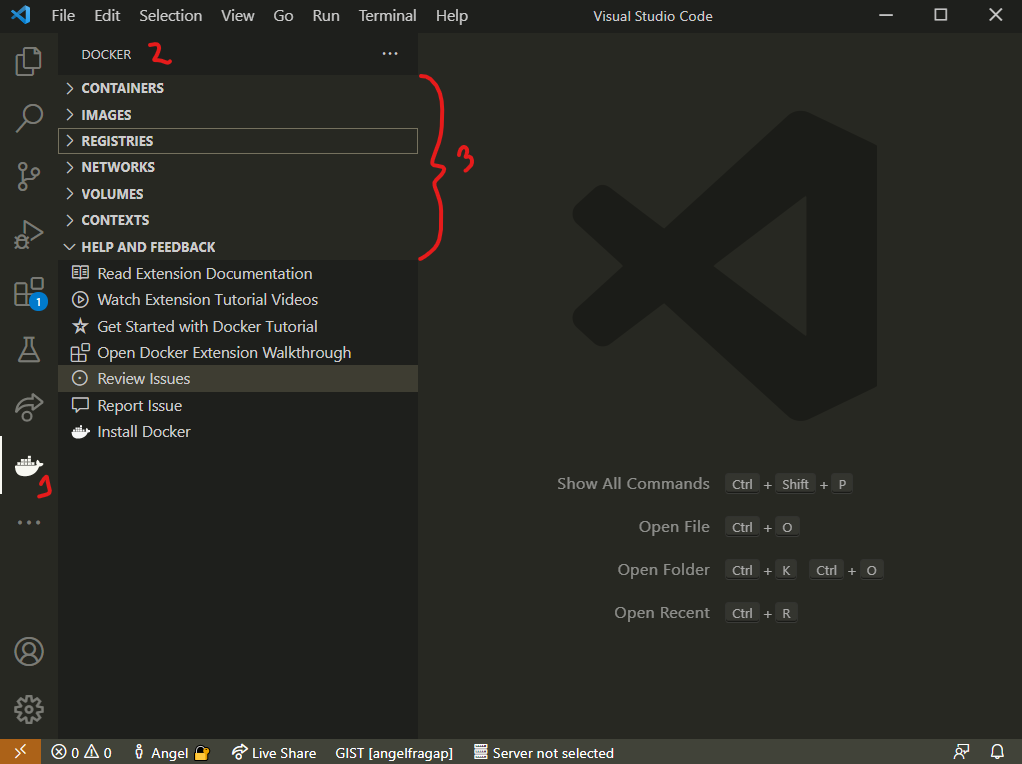Click the DOCKER panel title

click(x=106, y=55)
